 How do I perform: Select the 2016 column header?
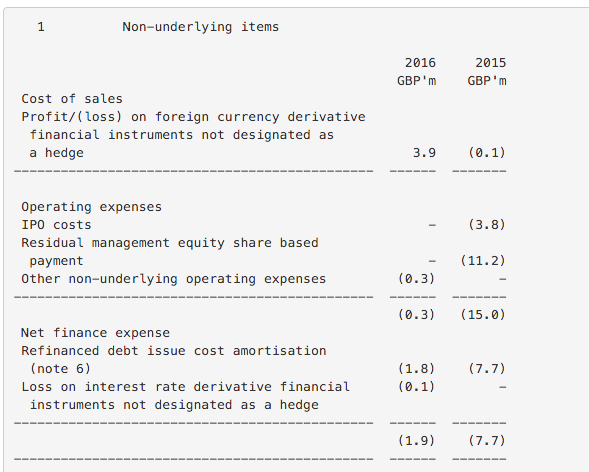[420, 63]
